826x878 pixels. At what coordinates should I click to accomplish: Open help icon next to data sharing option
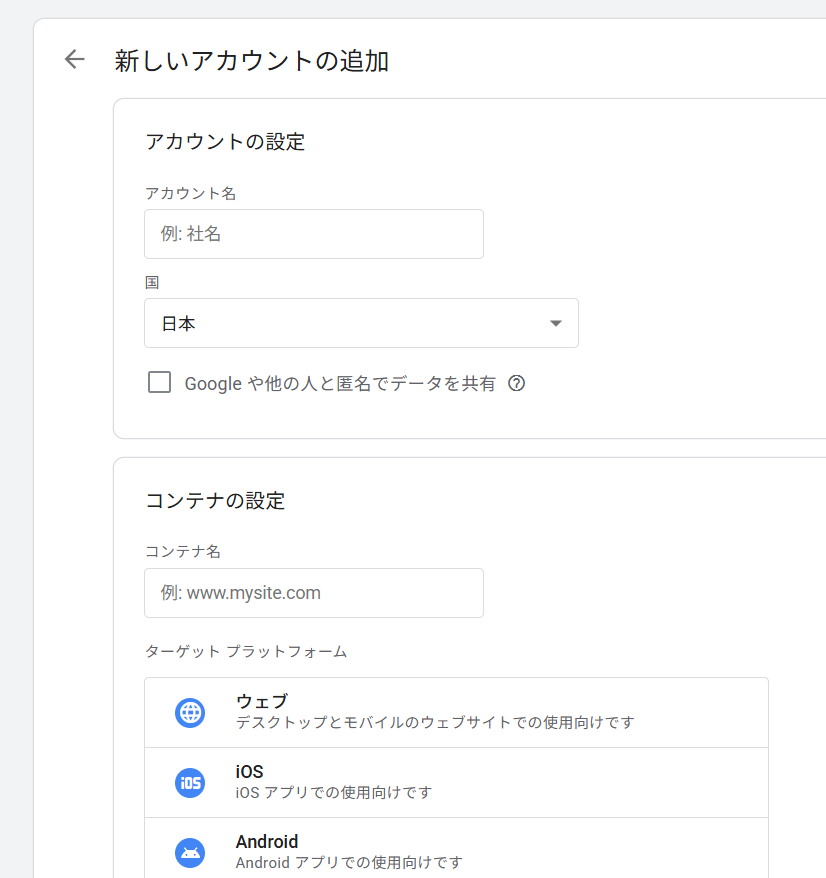[x=516, y=384]
